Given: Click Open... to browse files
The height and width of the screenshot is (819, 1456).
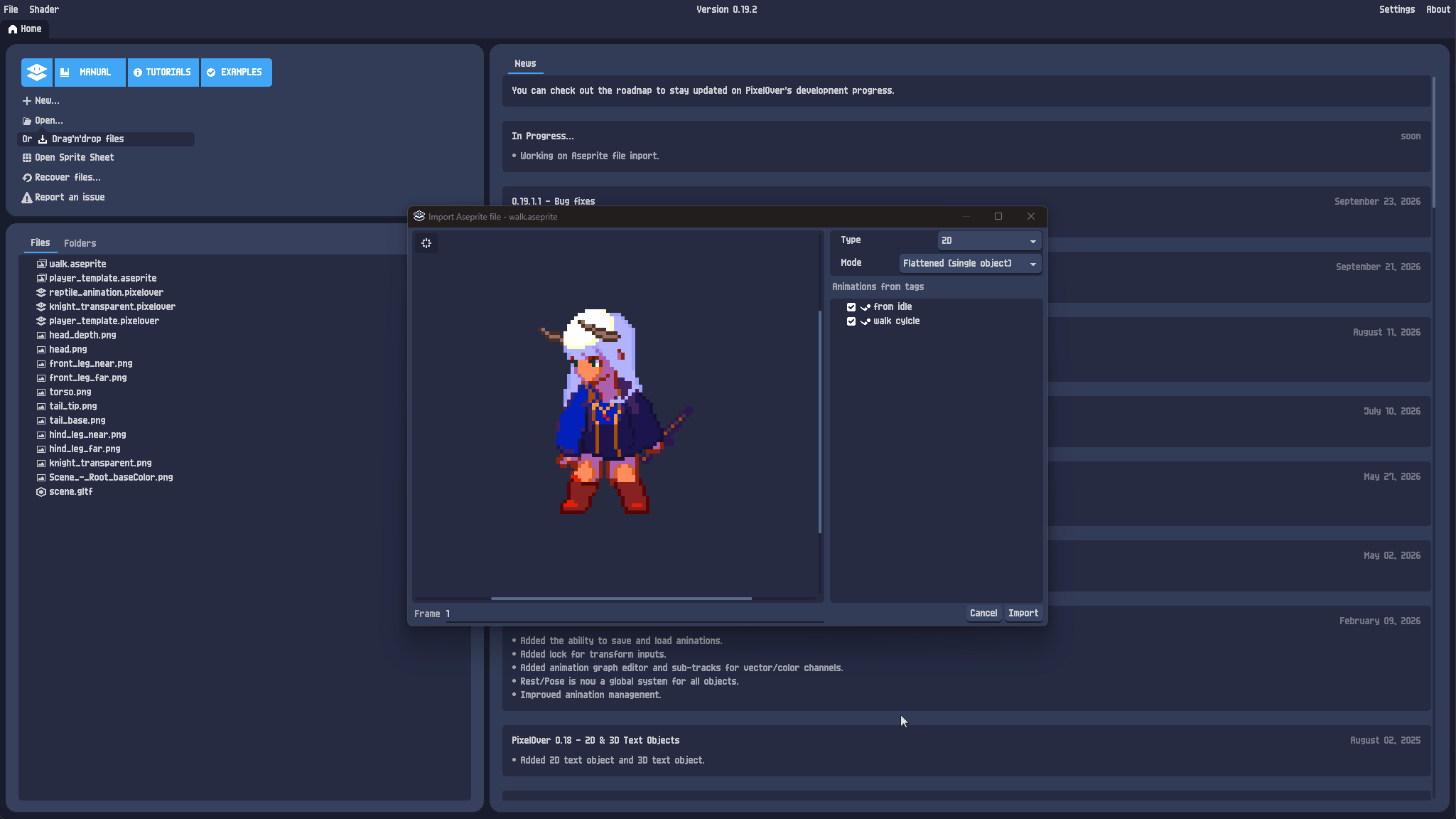Looking at the screenshot, I should click(43, 121).
